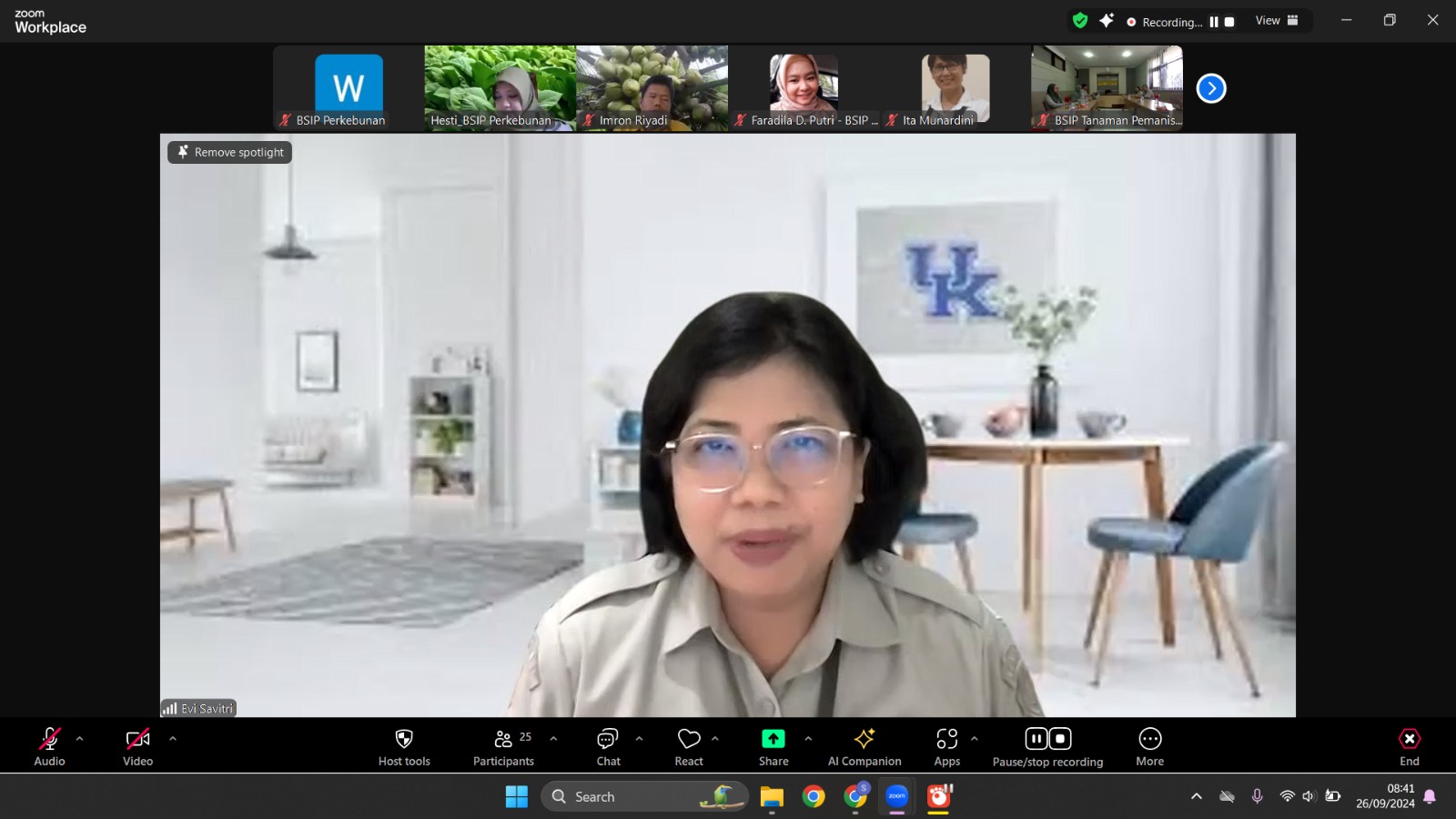Image resolution: width=1456 pixels, height=819 pixels.
Task: Click Remove spotlight button
Action: pyautogui.click(x=230, y=152)
